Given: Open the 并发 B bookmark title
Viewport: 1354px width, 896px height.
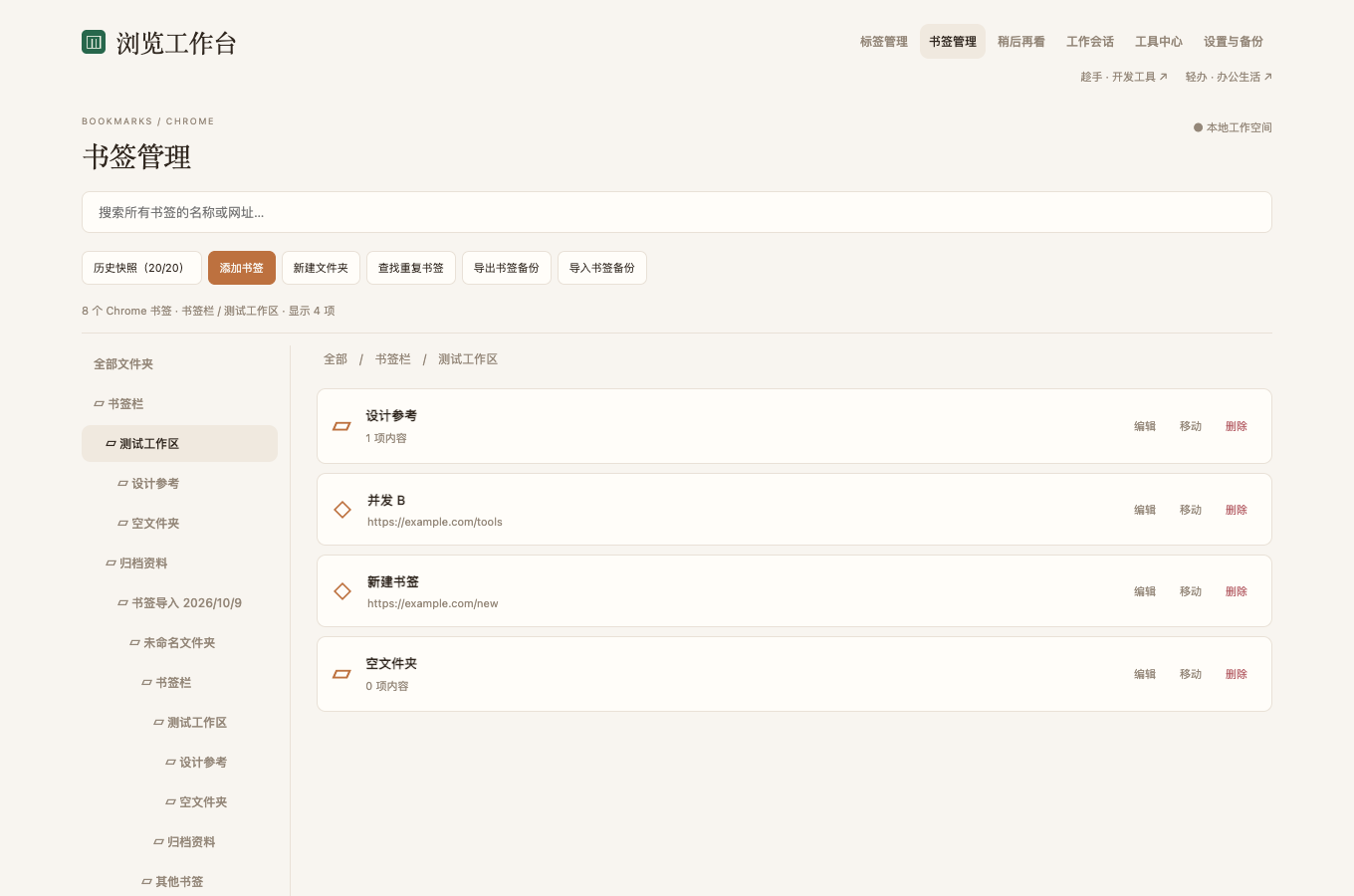Looking at the screenshot, I should 386,501.
